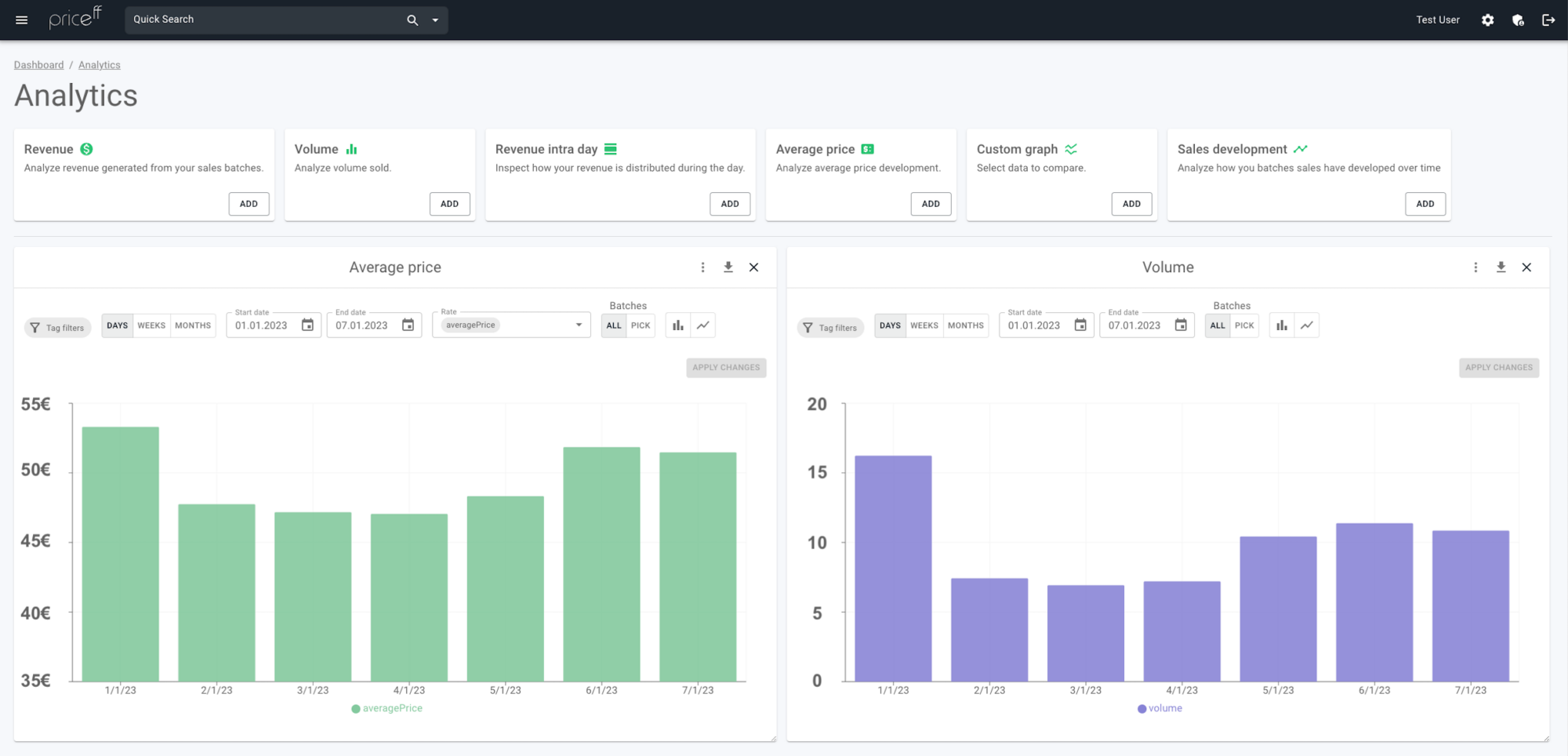The width and height of the screenshot is (1568, 756).
Task: Add the Average price graph card
Action: point(931,204)
